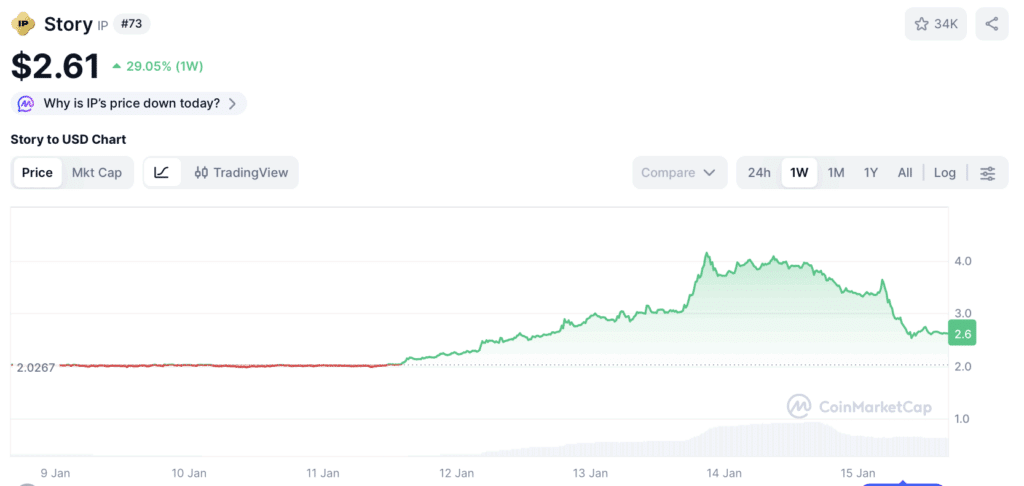Open the share icon button

click(991, 24)
